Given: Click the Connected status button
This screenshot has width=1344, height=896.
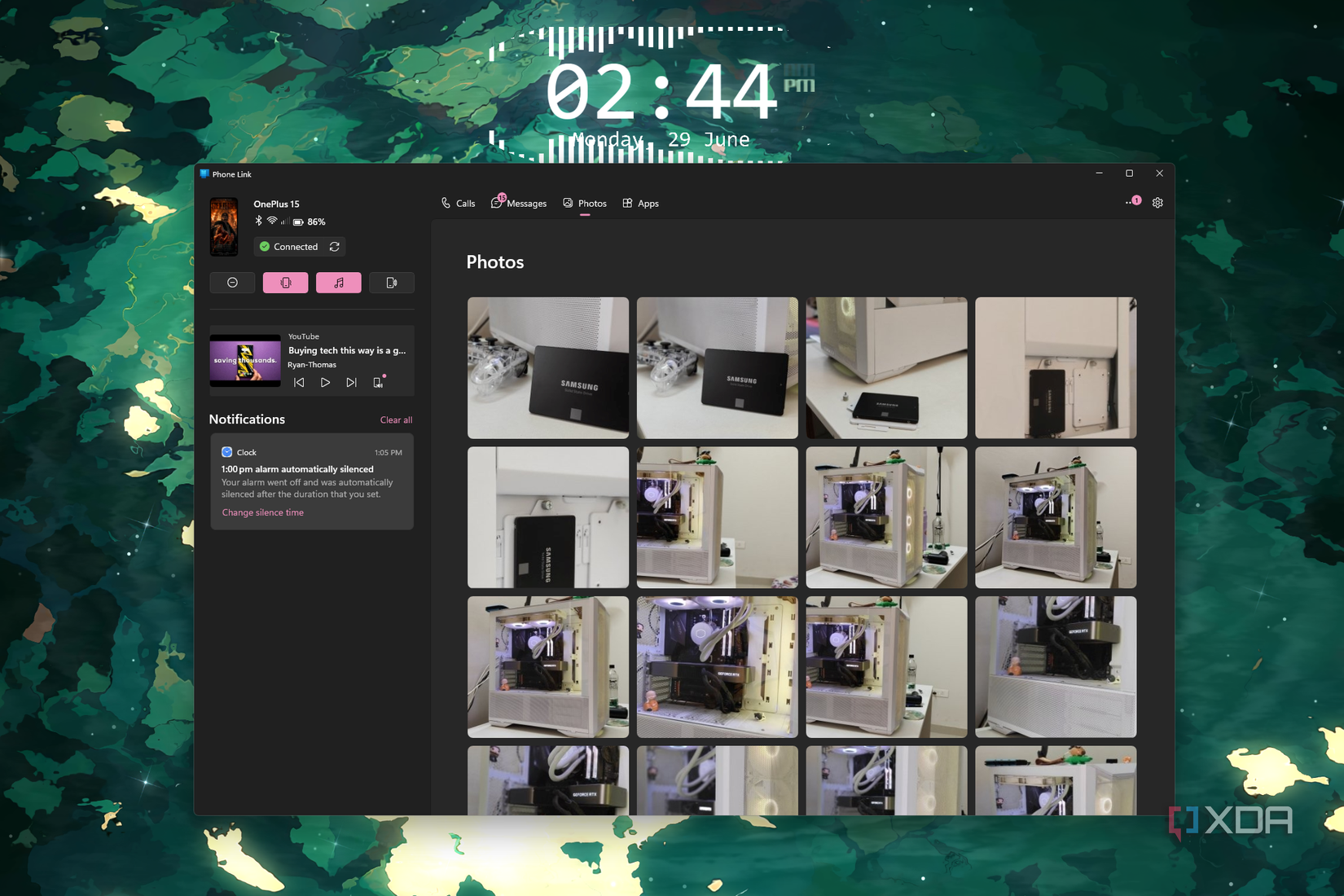Looking at the screenshot, I should click(288, 247).
